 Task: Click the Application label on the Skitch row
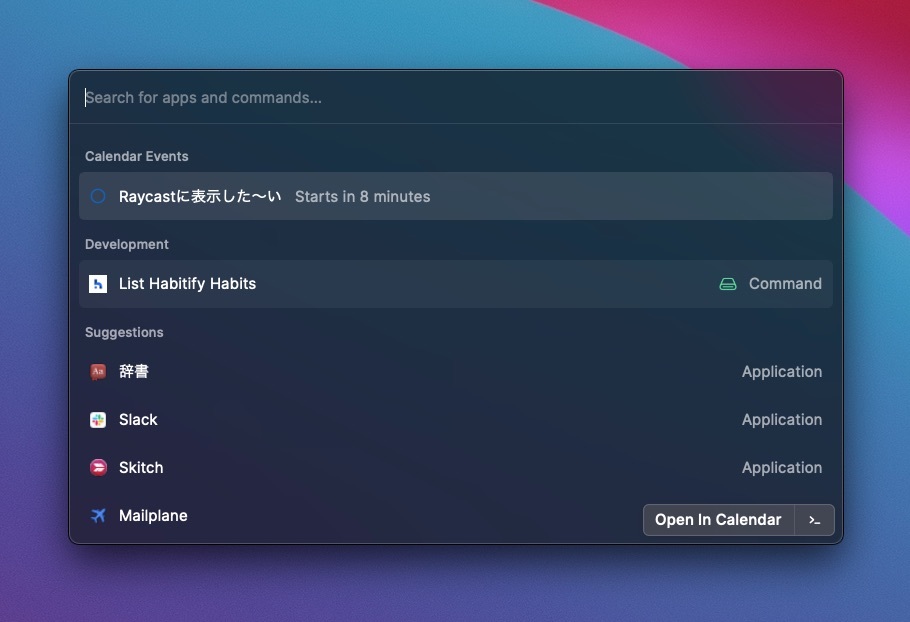(782, 468)
